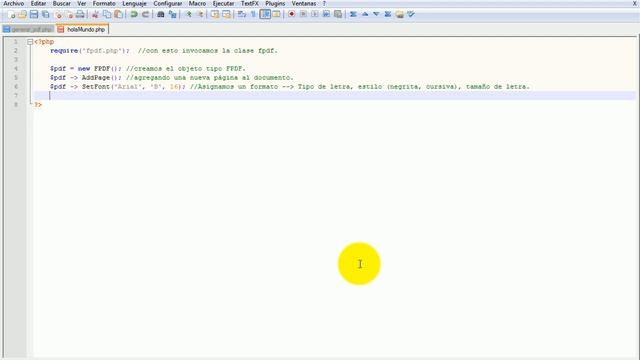The image size is (640, 360).
Task: Click the Copy toolbar icon
Action: click(x=107, y=15)
